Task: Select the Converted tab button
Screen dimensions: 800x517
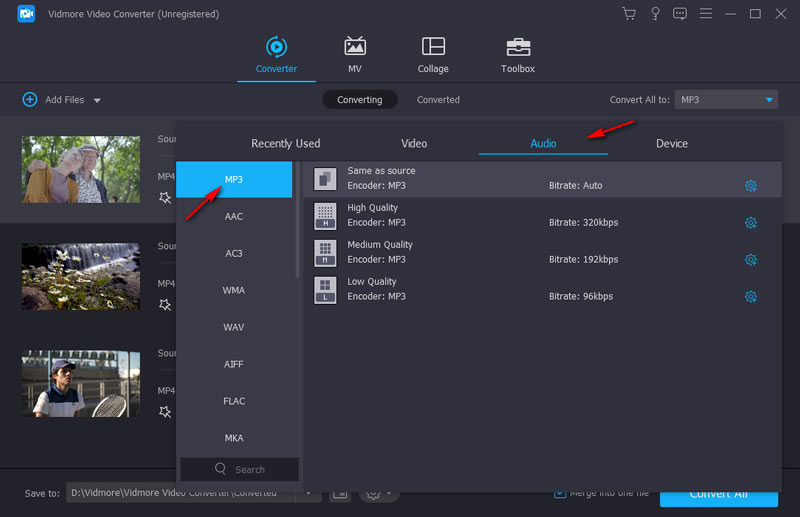Action: [x=438, y=100]
